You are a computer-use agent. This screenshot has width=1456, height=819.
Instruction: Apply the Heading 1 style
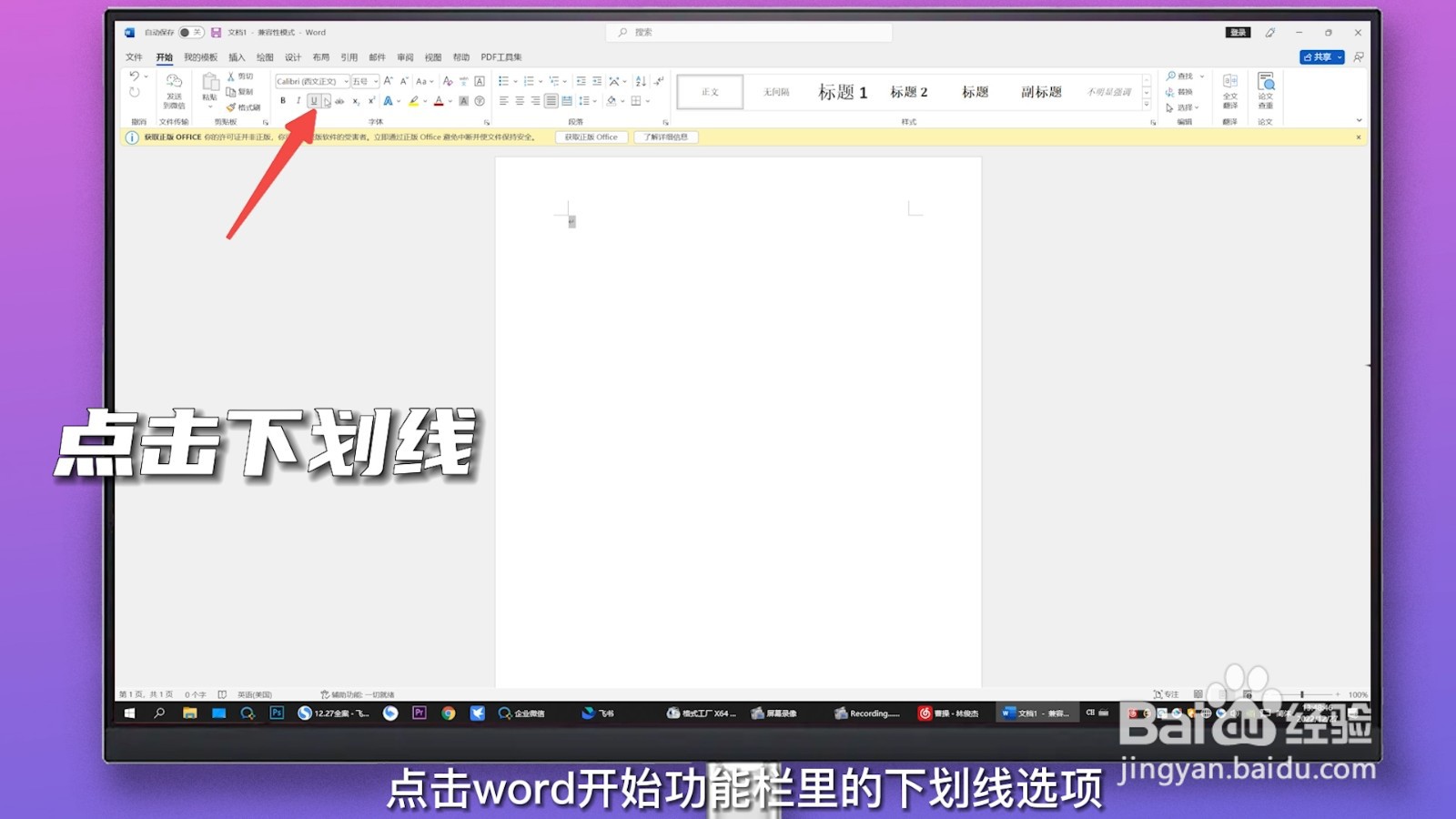pyautogui.click(x=843, y=92)
